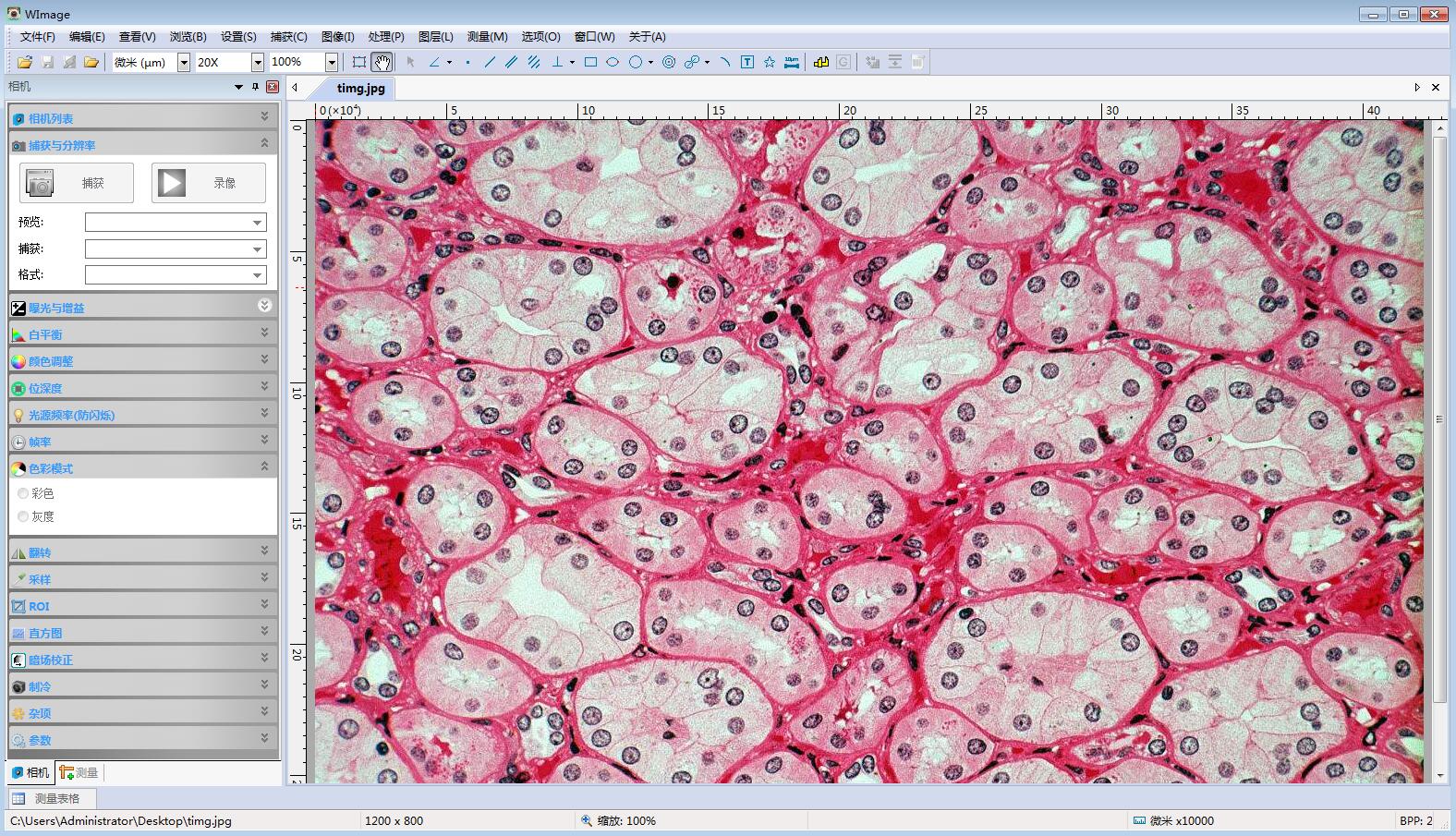Viewport: 1456px width, 836px height.
Task: Choose the text annotation tool
Action: (747, 62)
